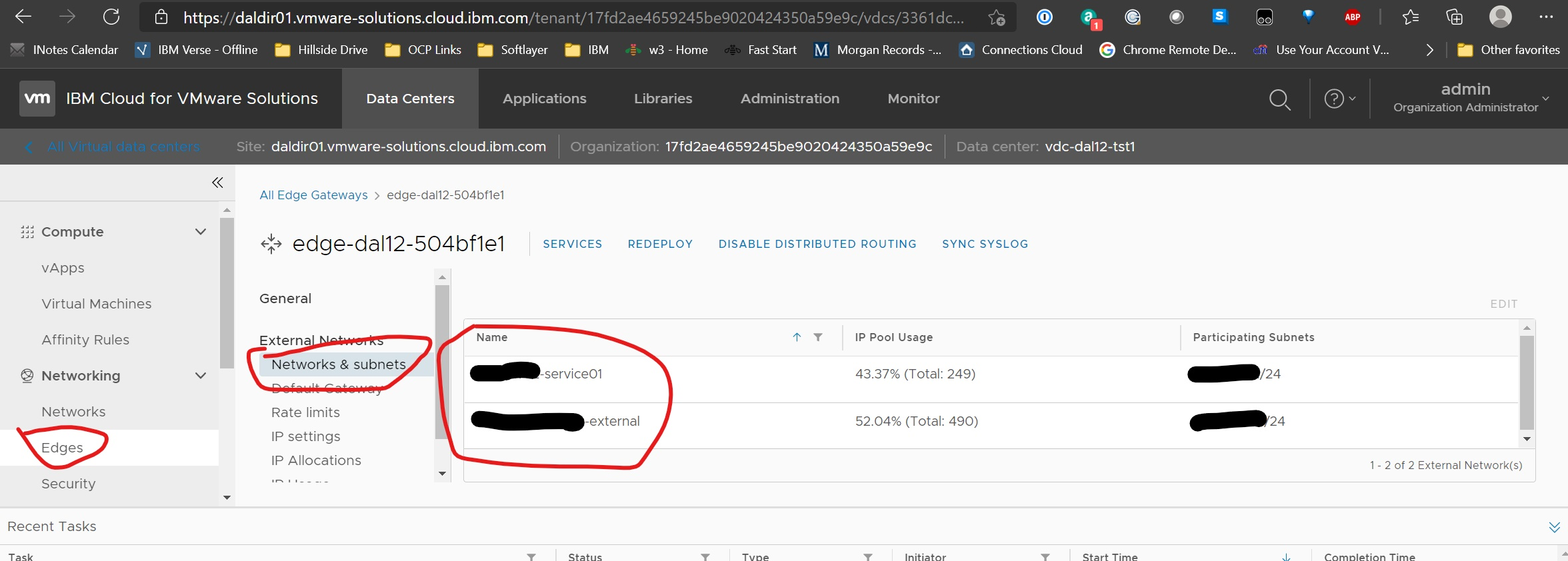
Task: Open the Softlayer bookmarks folder
Action: click(513, 50)
